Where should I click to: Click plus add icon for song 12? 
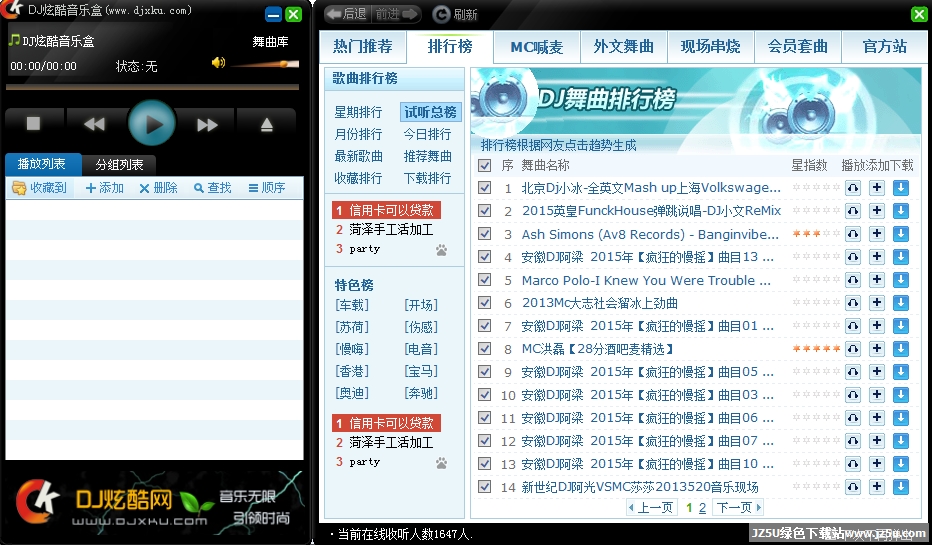877,441
